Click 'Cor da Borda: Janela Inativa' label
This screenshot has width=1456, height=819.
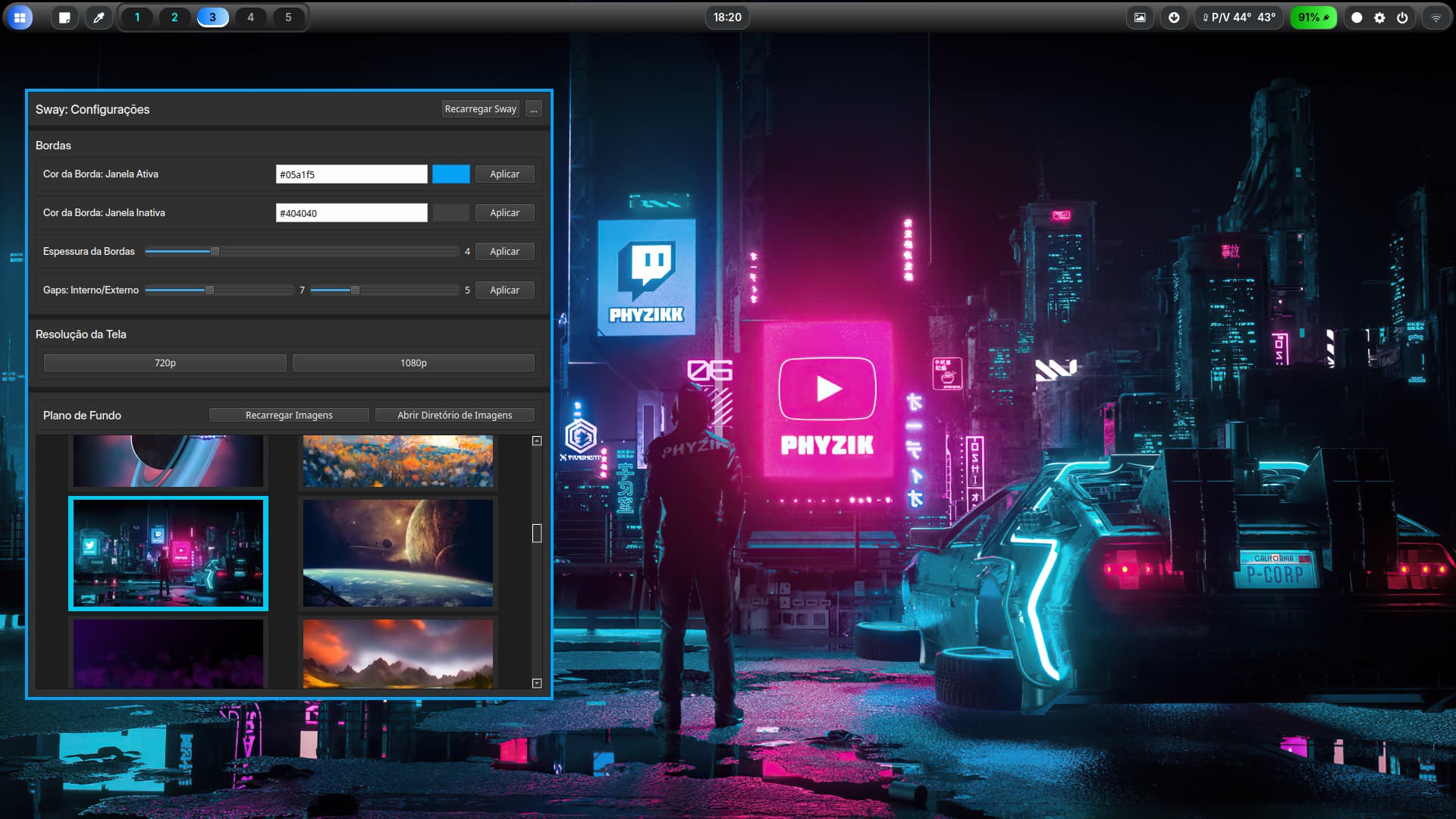pyautogui.click(x=104, y=213)
